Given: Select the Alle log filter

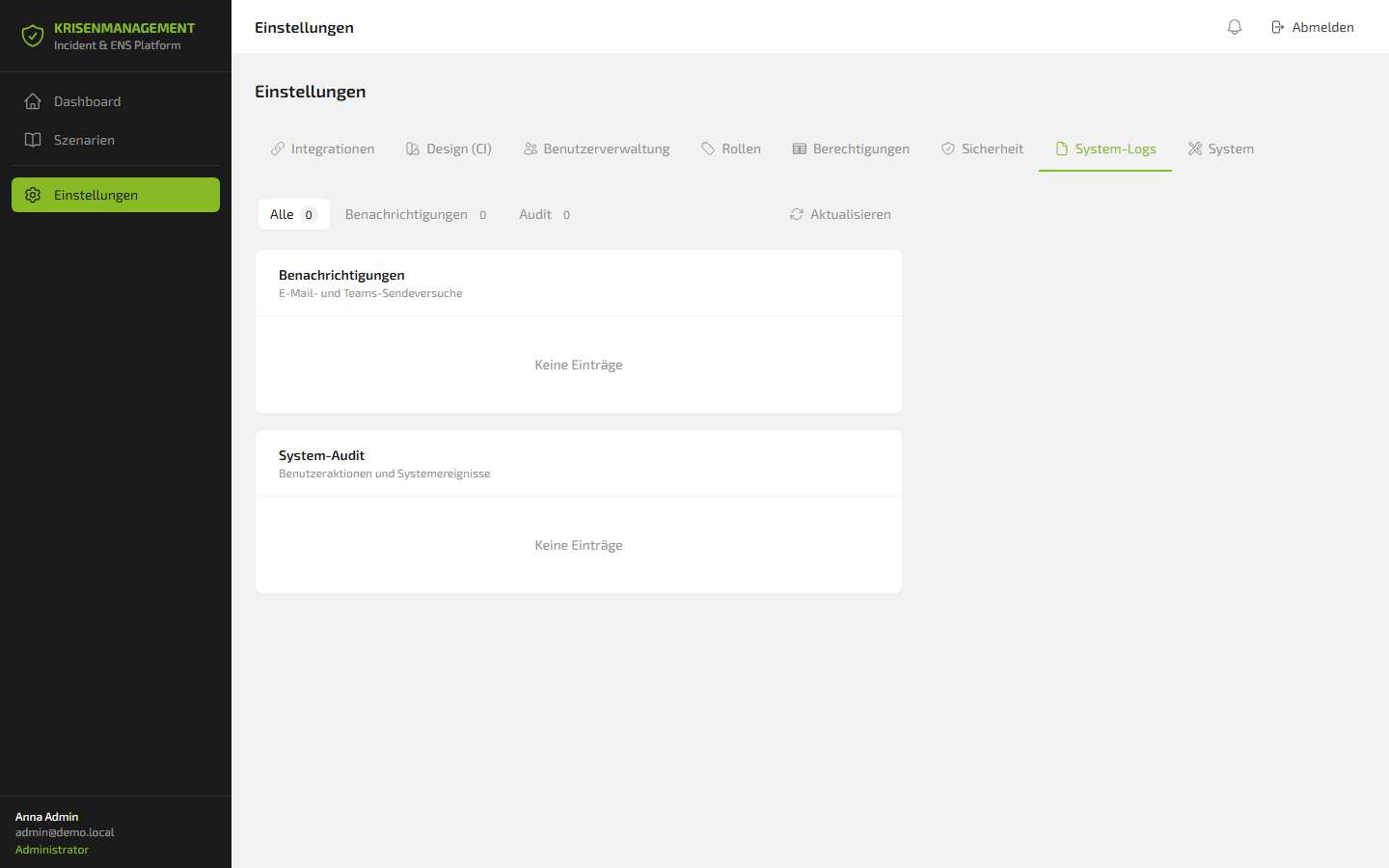Looking at the screenshot, I should pos(294,214).
